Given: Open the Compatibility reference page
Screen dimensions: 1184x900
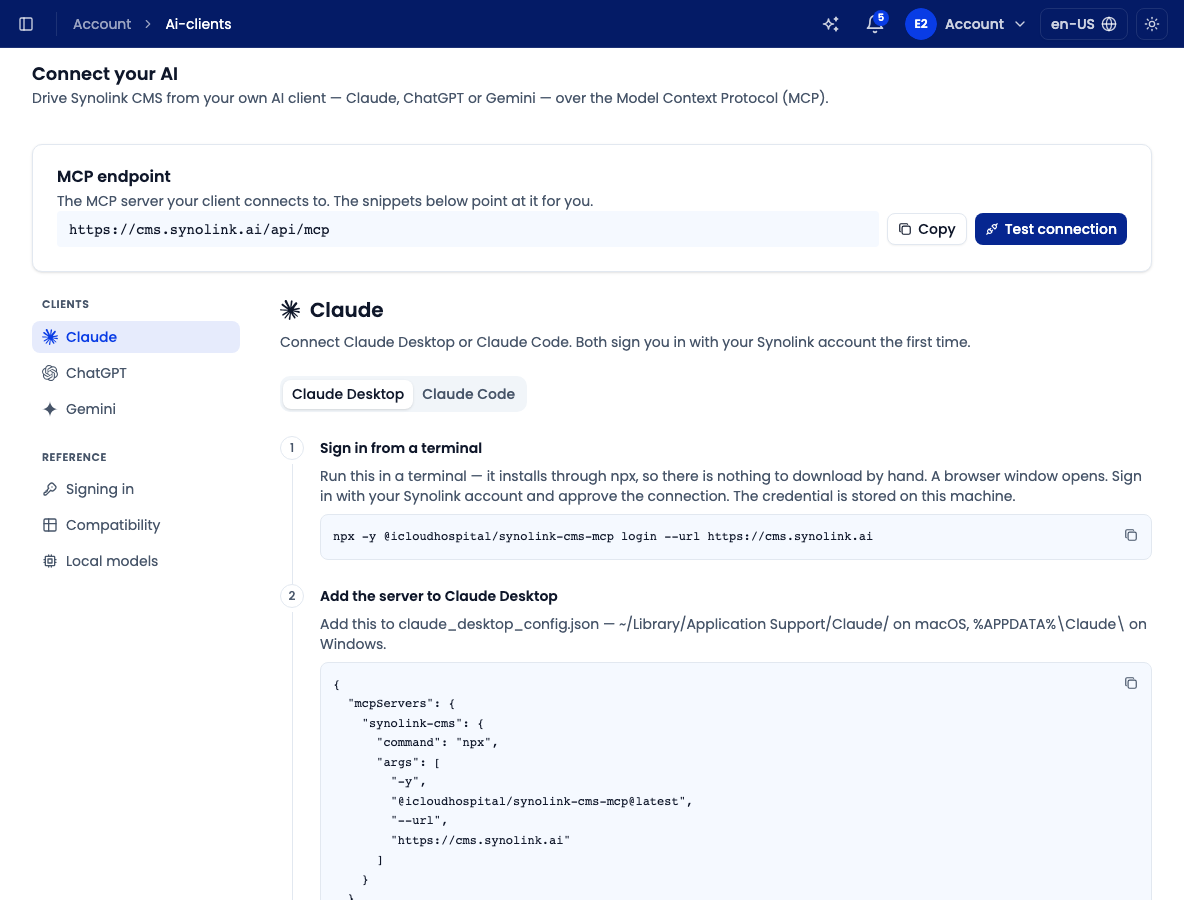Looking at the screenshot, I should point(136,525).
